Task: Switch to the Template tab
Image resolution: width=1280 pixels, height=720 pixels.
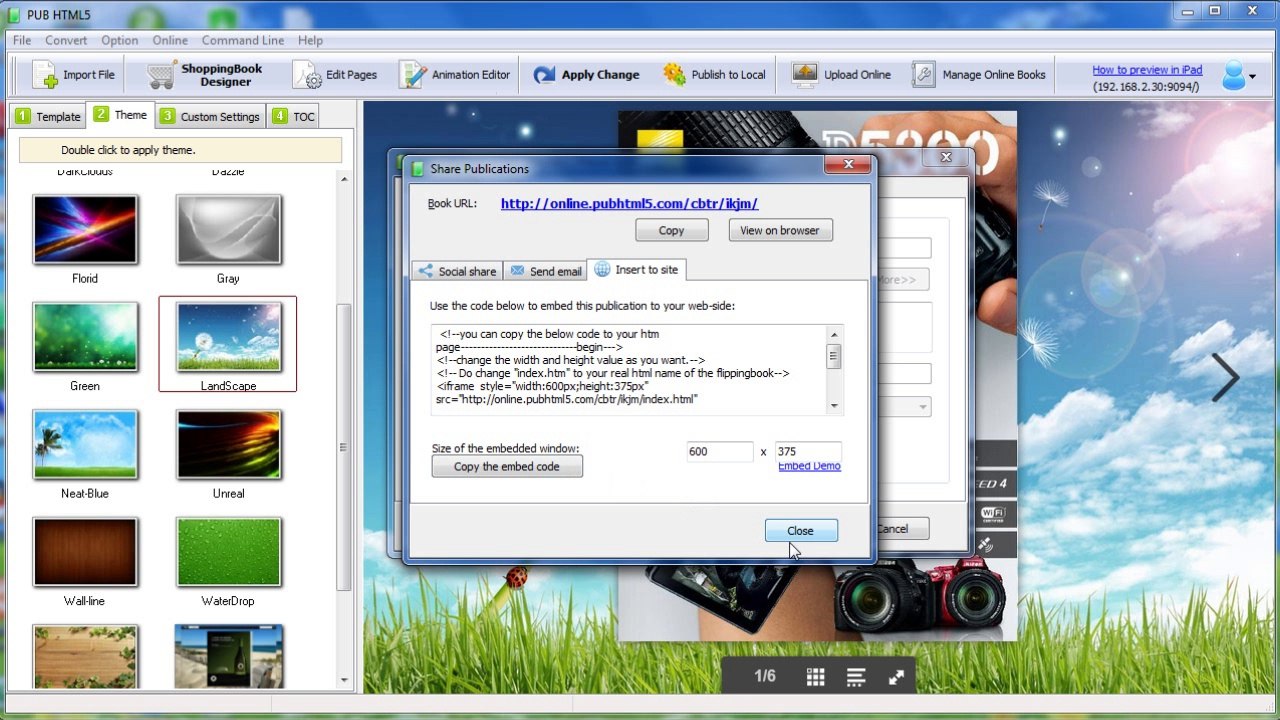Action: pyautogui.click(x=48, y=116)
